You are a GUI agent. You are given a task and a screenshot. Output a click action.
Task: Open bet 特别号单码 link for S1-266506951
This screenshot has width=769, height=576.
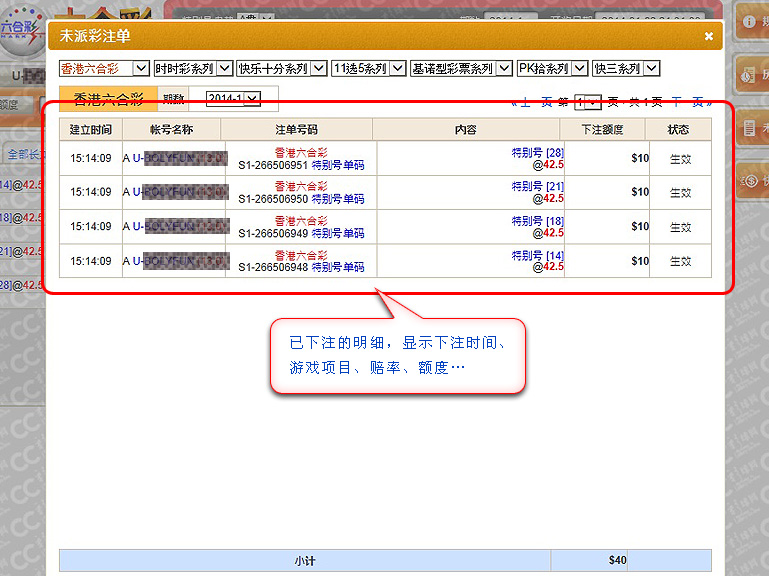tap(338, 165)
